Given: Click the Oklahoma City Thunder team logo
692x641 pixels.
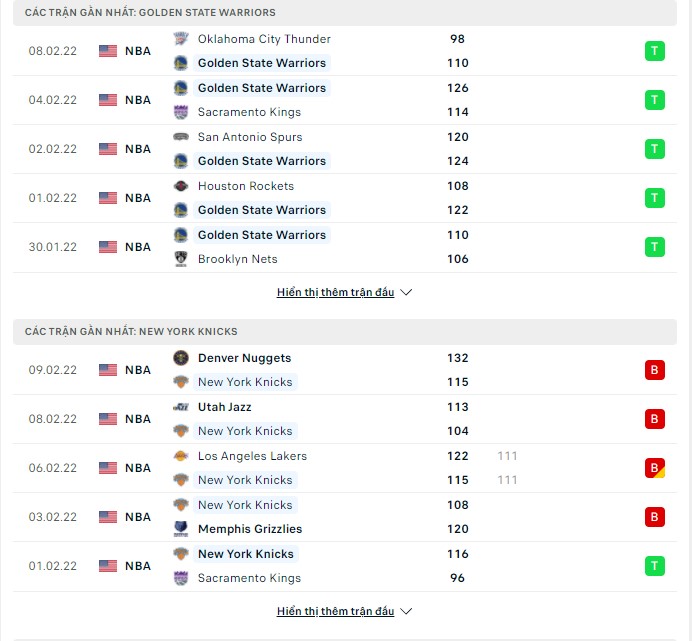Looking at the screenshot, I should tap(180, 39).
